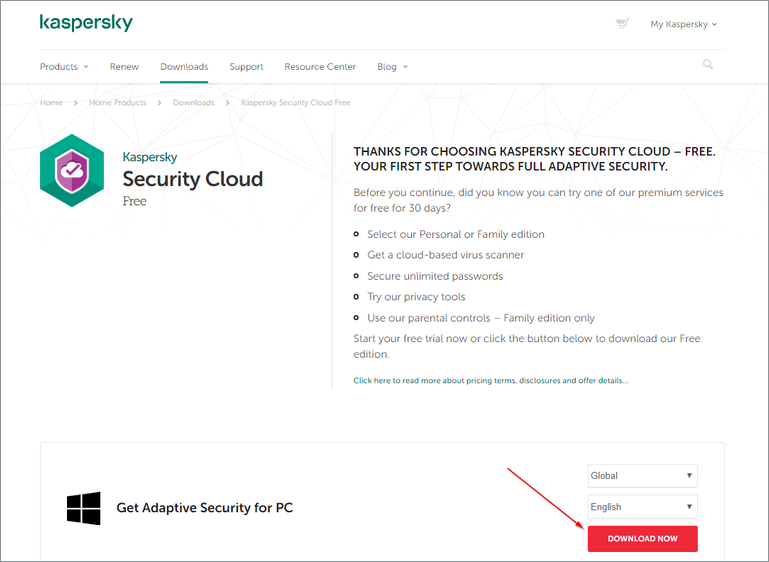Open pricing terms and disclosures link
The width and height of the screenshot is (769, 562).
pyautogui.click(x=490, y=381)
